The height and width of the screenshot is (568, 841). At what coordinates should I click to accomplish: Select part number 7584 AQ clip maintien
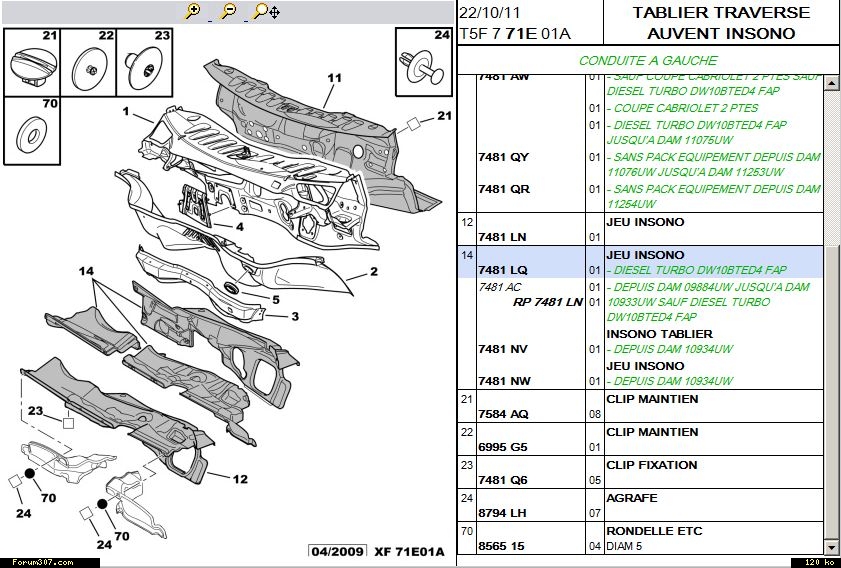(505, 414)
